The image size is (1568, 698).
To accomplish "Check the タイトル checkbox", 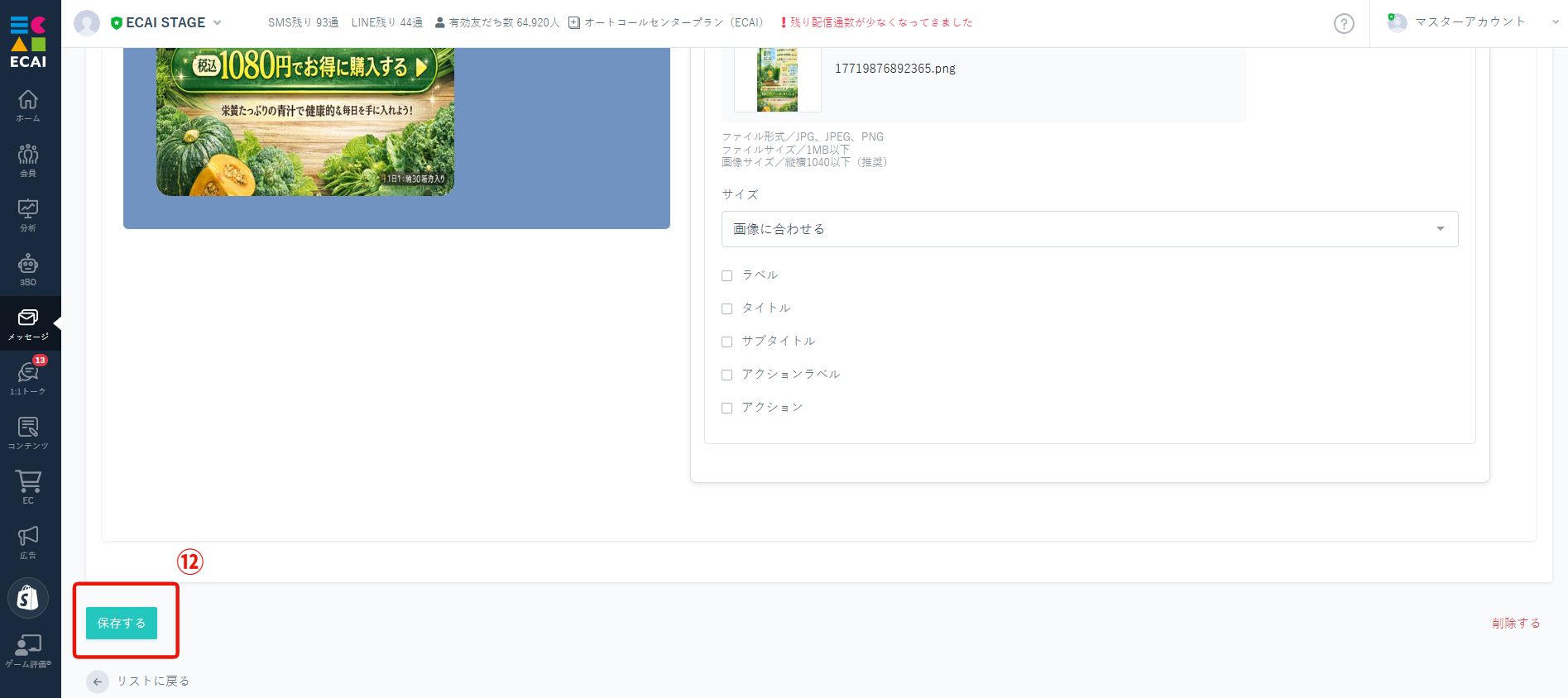I will pyautogui.click(x=727, y=308).
